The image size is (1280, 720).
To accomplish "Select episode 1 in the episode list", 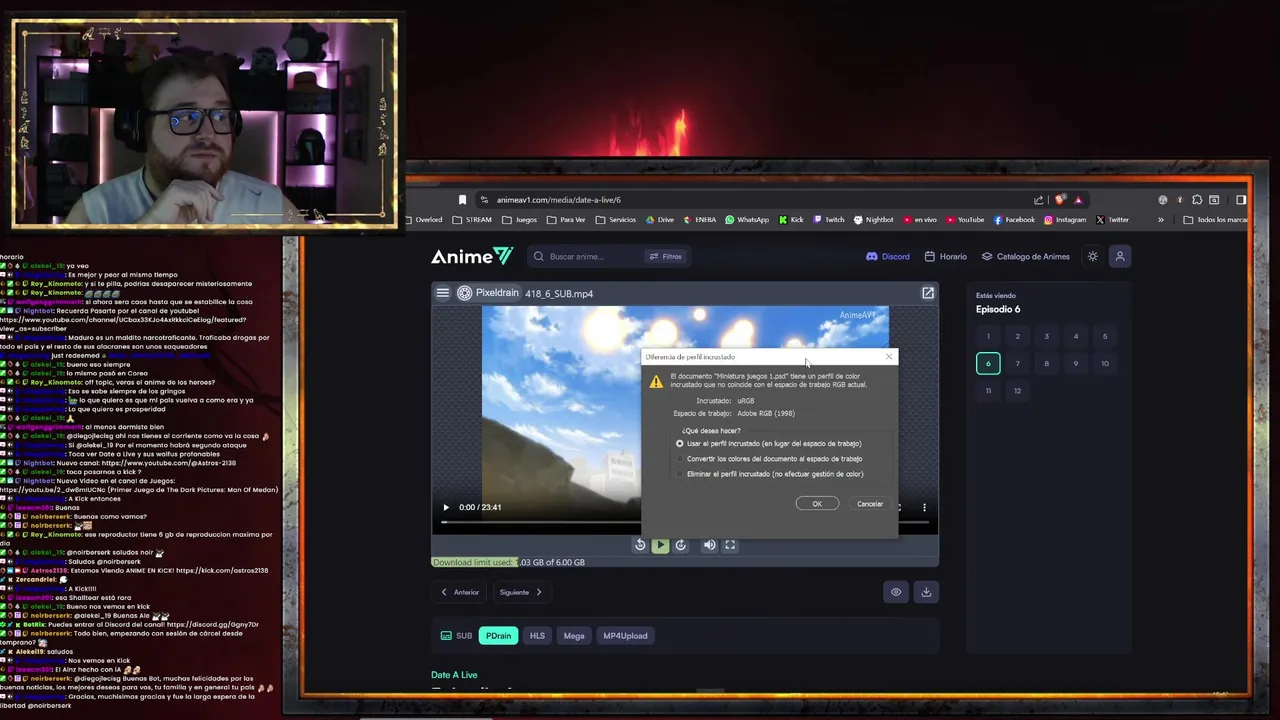I will (988, 336).
